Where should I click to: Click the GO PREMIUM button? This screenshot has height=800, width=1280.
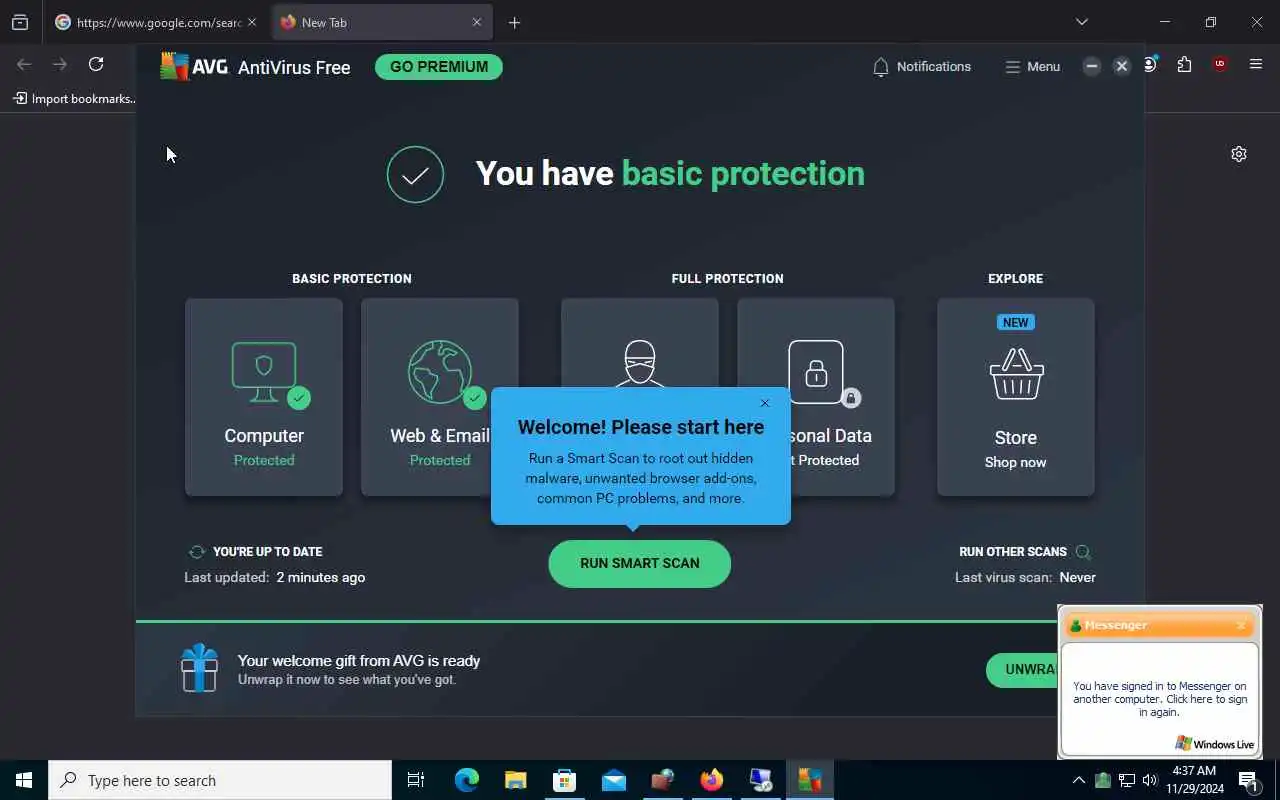pos(439,67)
